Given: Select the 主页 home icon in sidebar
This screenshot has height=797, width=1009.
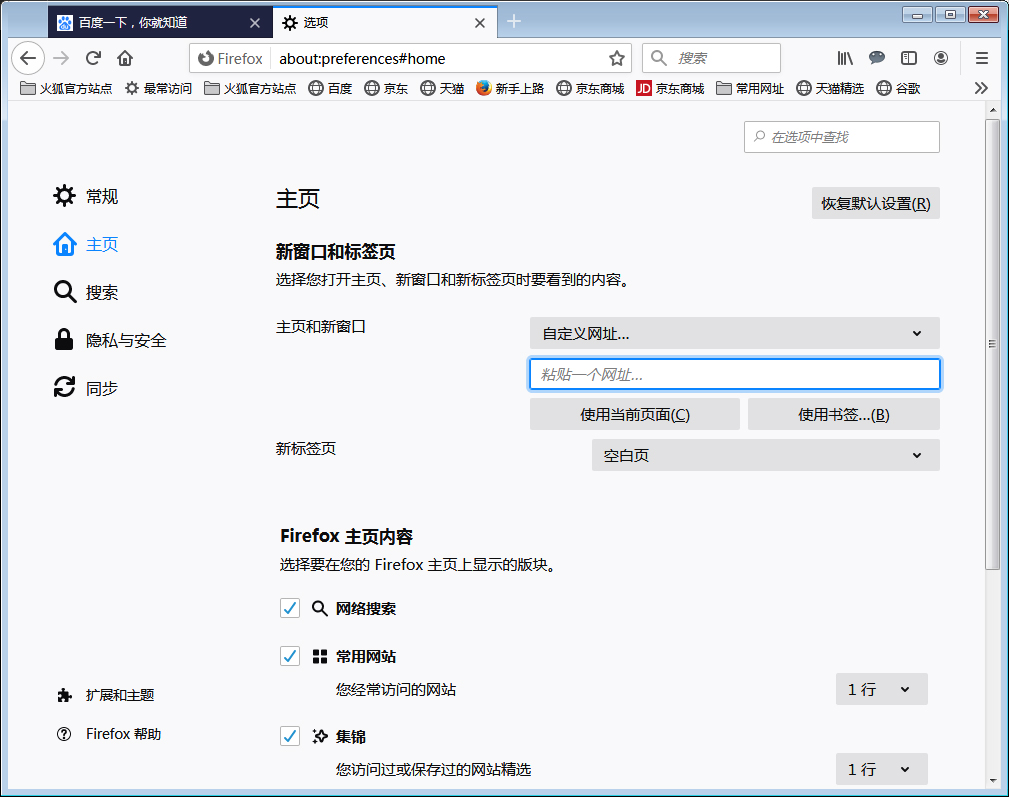Looking at the screenshot, I should [63, 244].
